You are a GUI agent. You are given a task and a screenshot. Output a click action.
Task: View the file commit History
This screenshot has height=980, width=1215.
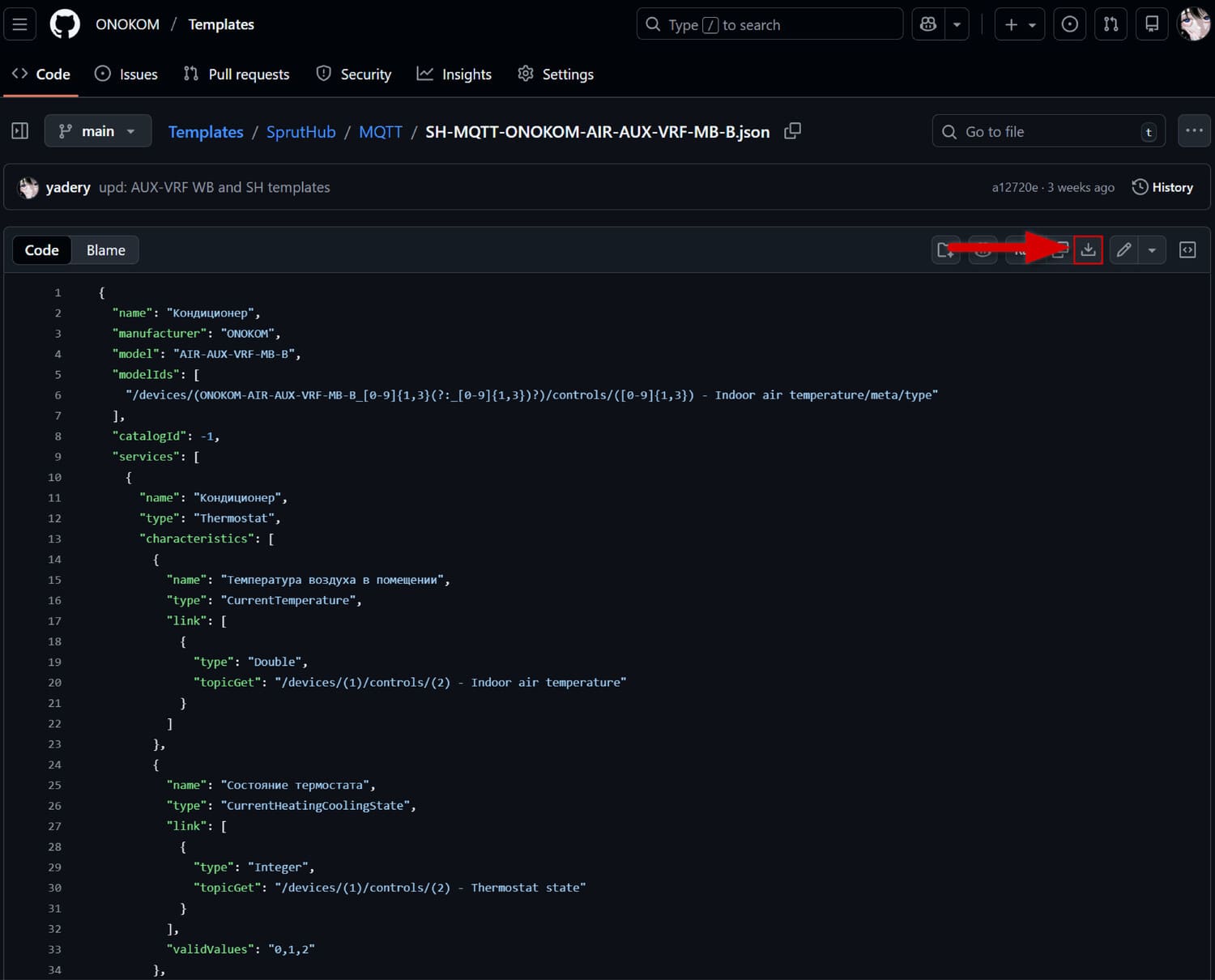1162,187
